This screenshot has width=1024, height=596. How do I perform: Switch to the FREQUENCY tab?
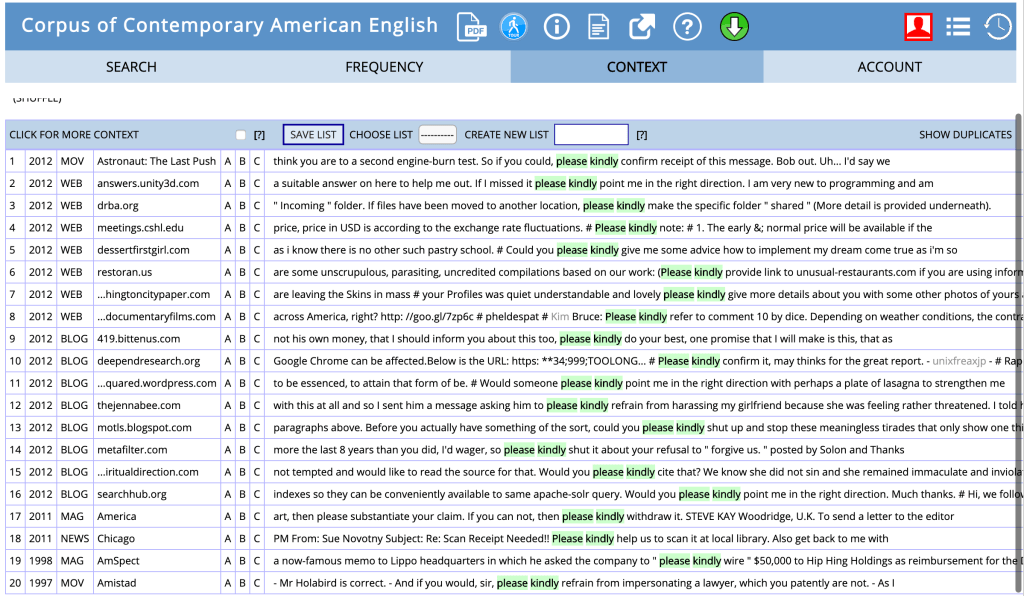(x=384, y=67)
